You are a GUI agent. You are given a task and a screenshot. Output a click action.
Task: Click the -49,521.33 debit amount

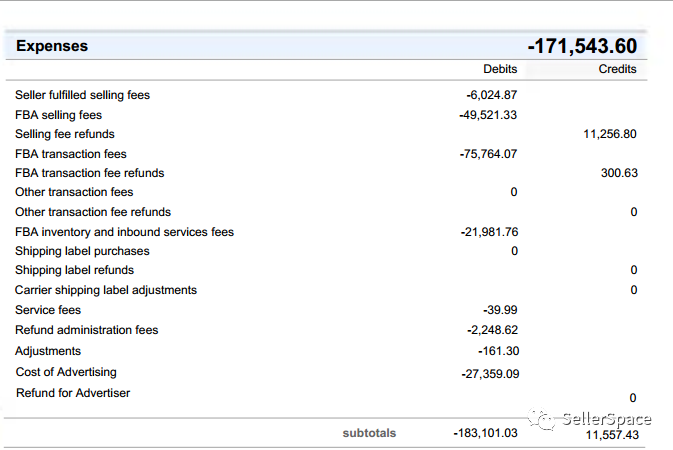[x=488, y=115]
